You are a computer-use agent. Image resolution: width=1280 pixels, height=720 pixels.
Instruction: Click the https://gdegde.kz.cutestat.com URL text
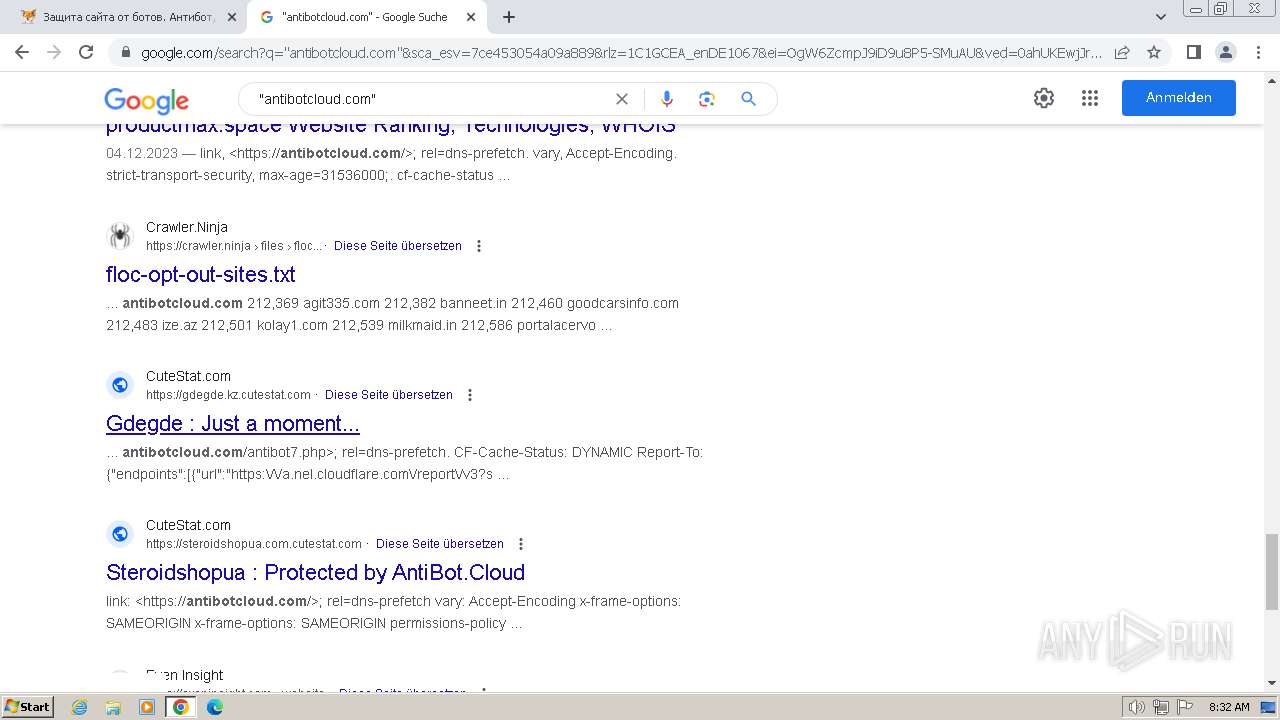(228, 395)
